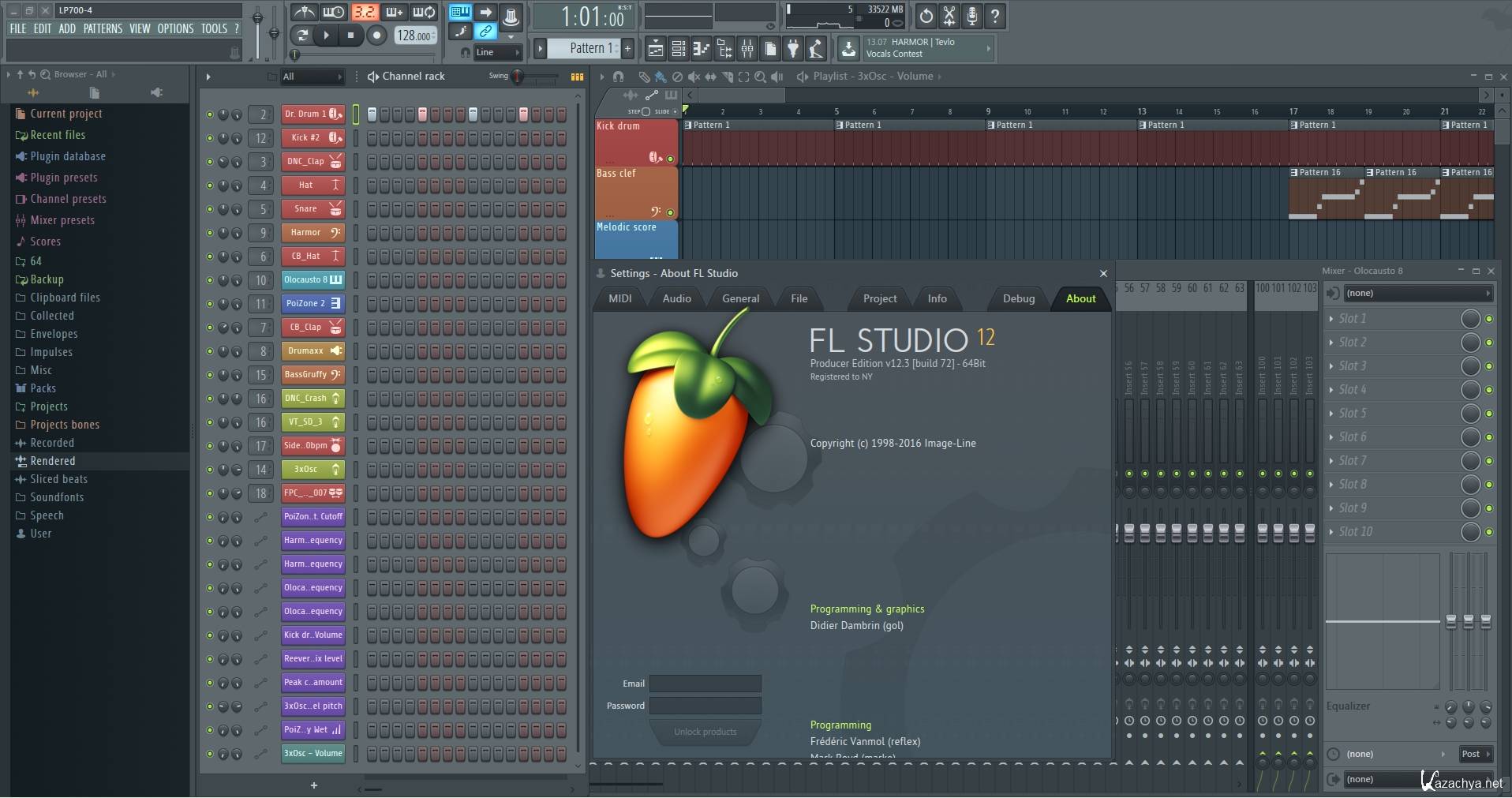Click the Unlock products button
Image resolution: width=1512 pixels, height=798 pixels.
[705, 732]
